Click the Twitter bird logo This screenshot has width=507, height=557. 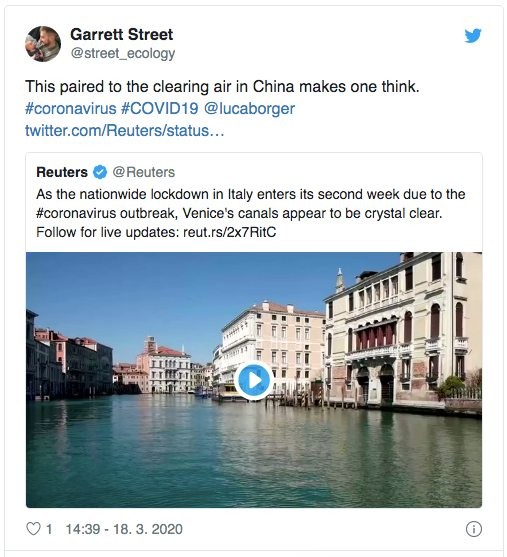pyautogui.click(x=473, y=36)
